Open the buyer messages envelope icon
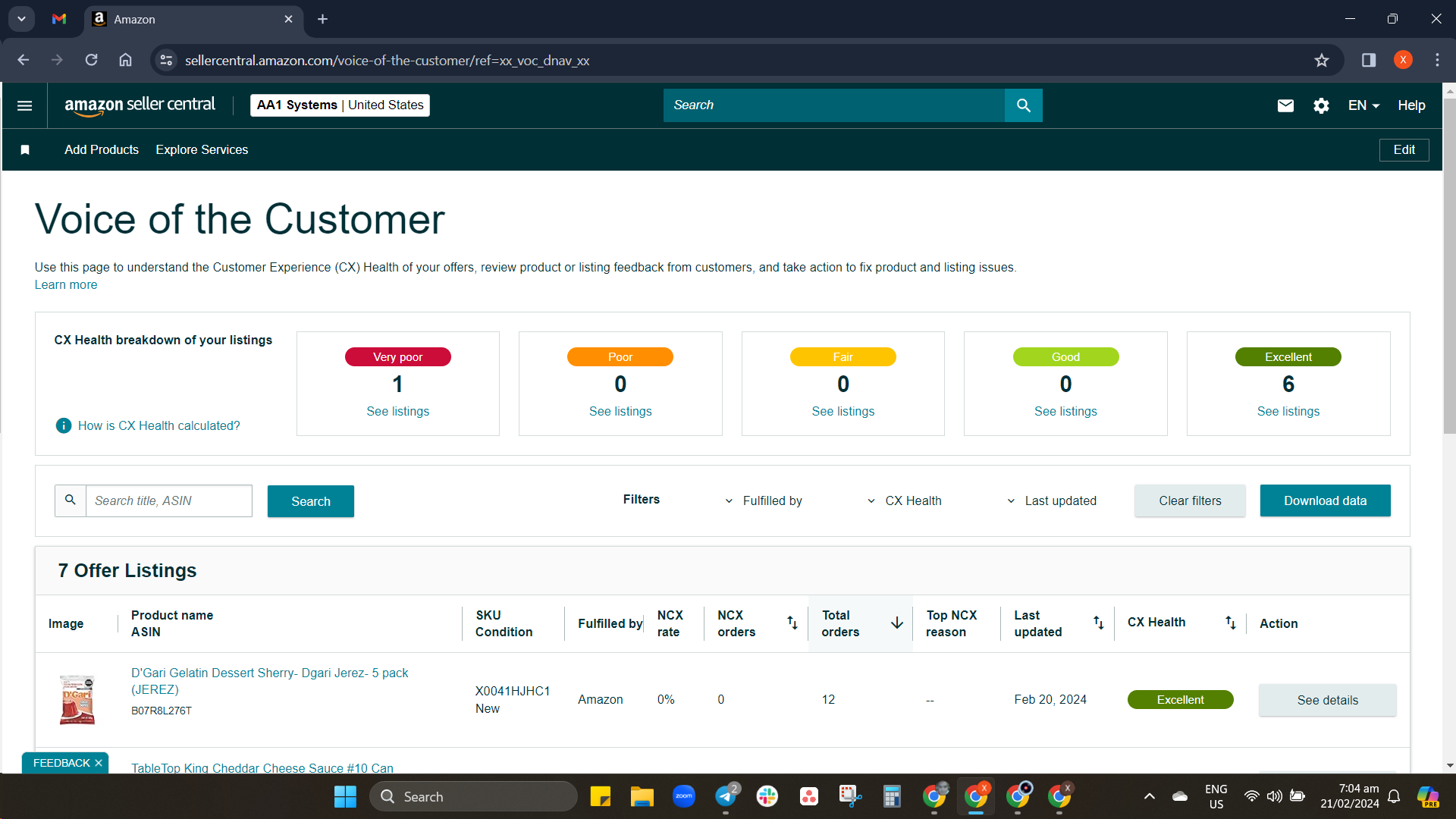The height and width of the screenshot is (819, 1456). (1285, 105)
